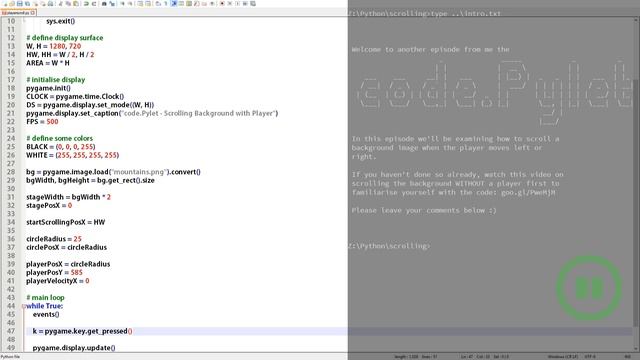Save the current file with the floppy icon
The image size is (640, 360).
click(20, 4)
